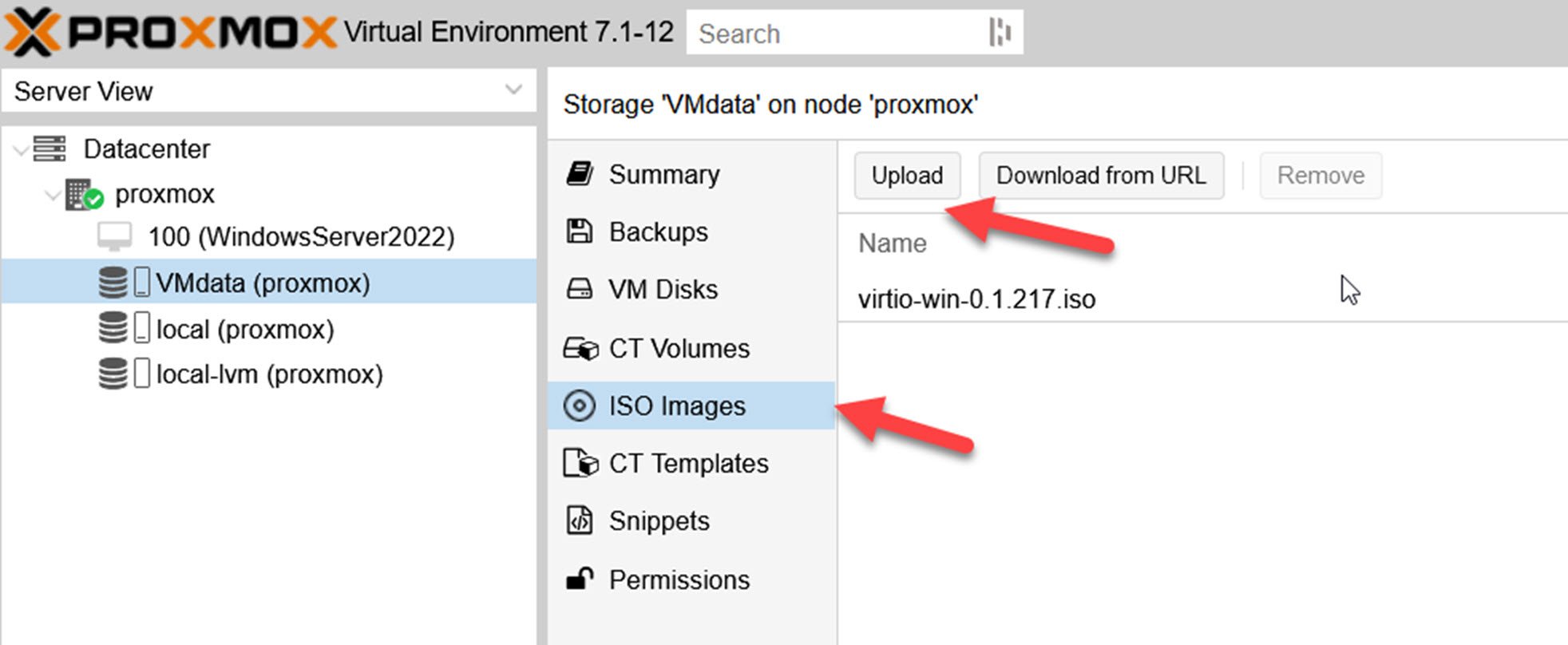Switch to the CT Templates section
This screenshot has width=1568, height=645.
(687, 463)
